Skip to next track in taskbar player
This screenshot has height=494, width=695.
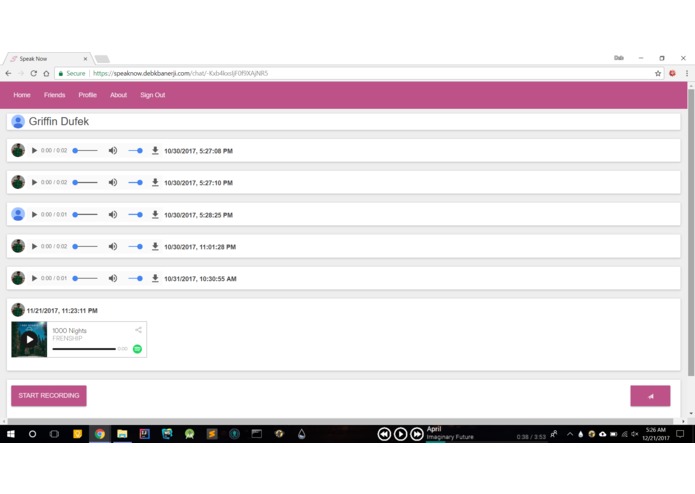417,434
